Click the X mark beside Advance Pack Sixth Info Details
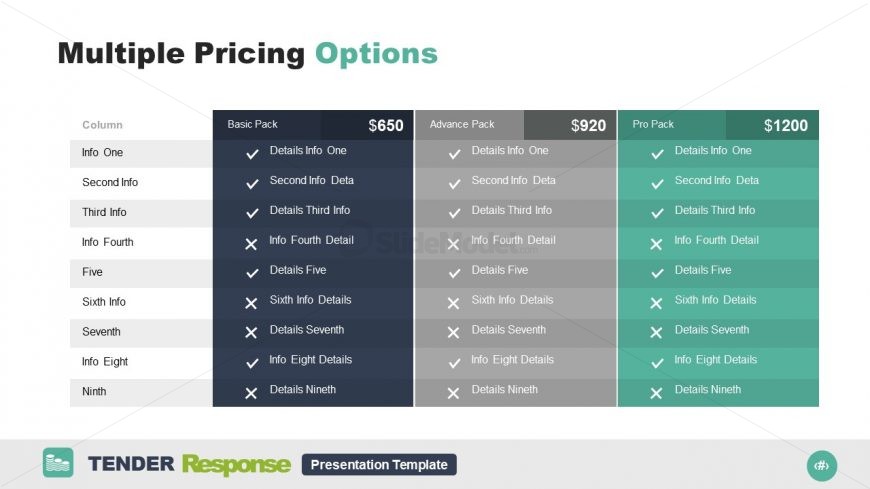Screen dimensions: 870x489 [x=453, y=303]
